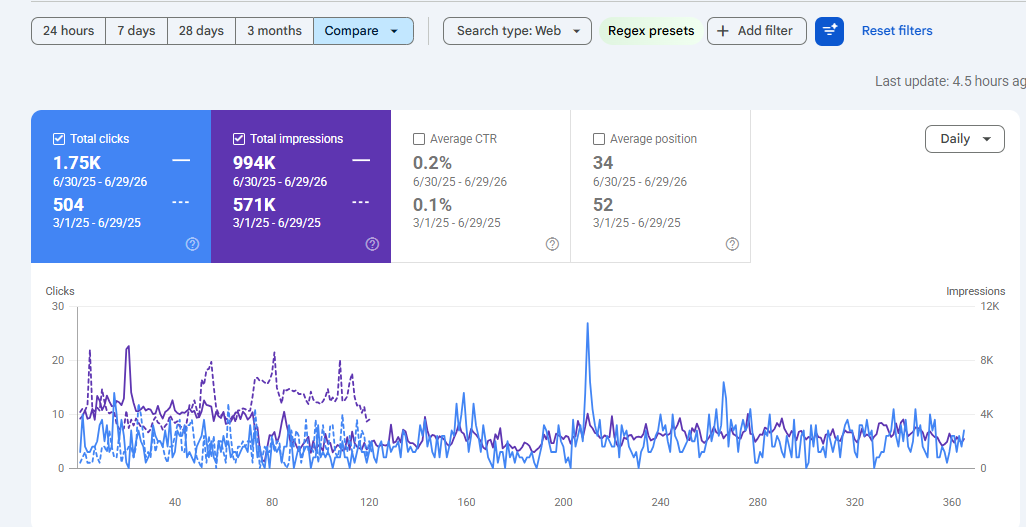Image resolution: width=1026 pixels, height=527 pixels.
Task: Click the tallest clicks spike on chart
Action: click(x=588, y=323)
